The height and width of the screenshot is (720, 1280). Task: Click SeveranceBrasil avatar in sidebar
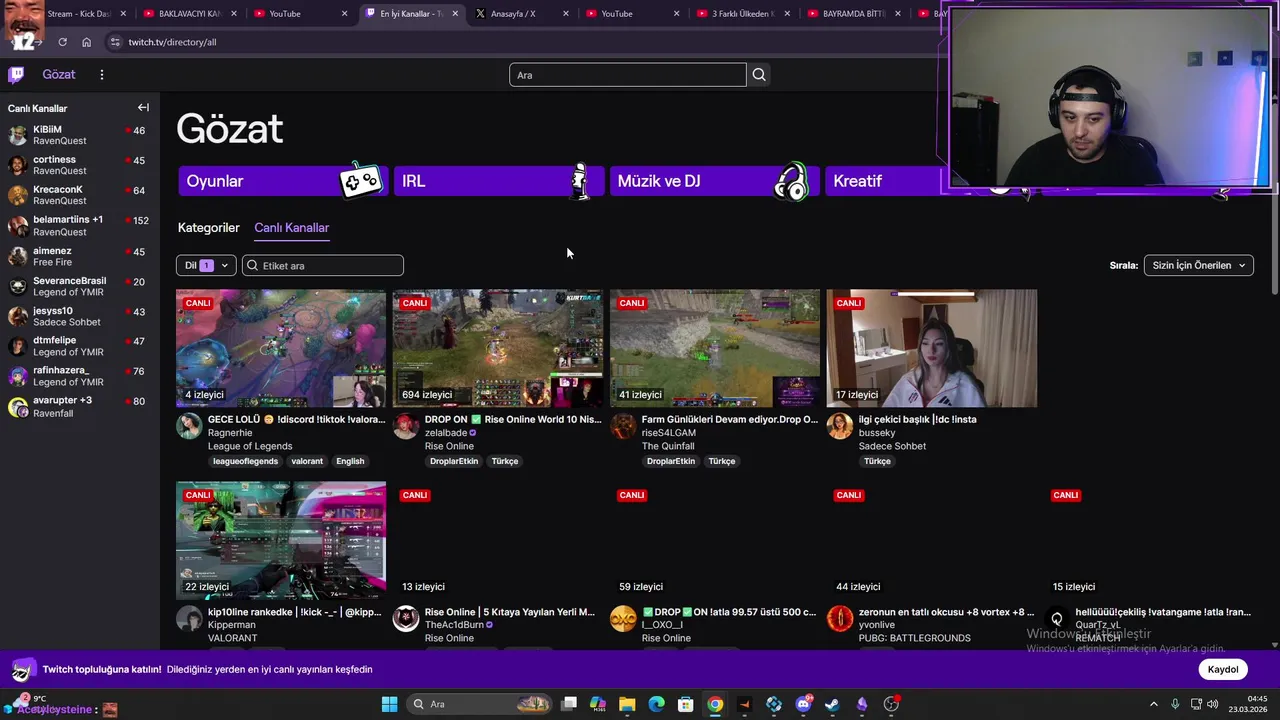(x=17, y=286)
